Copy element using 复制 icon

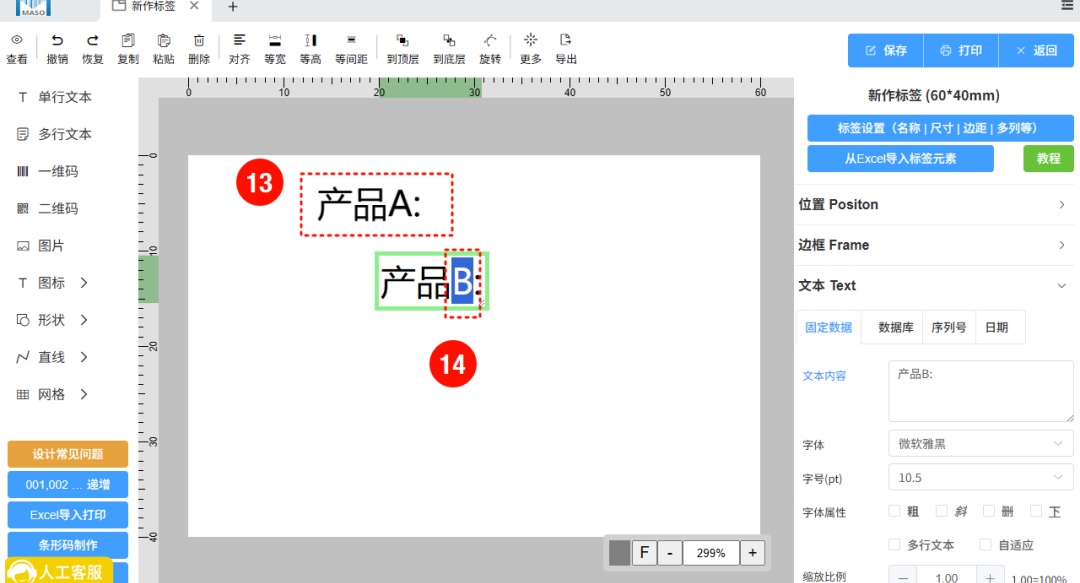127,40
